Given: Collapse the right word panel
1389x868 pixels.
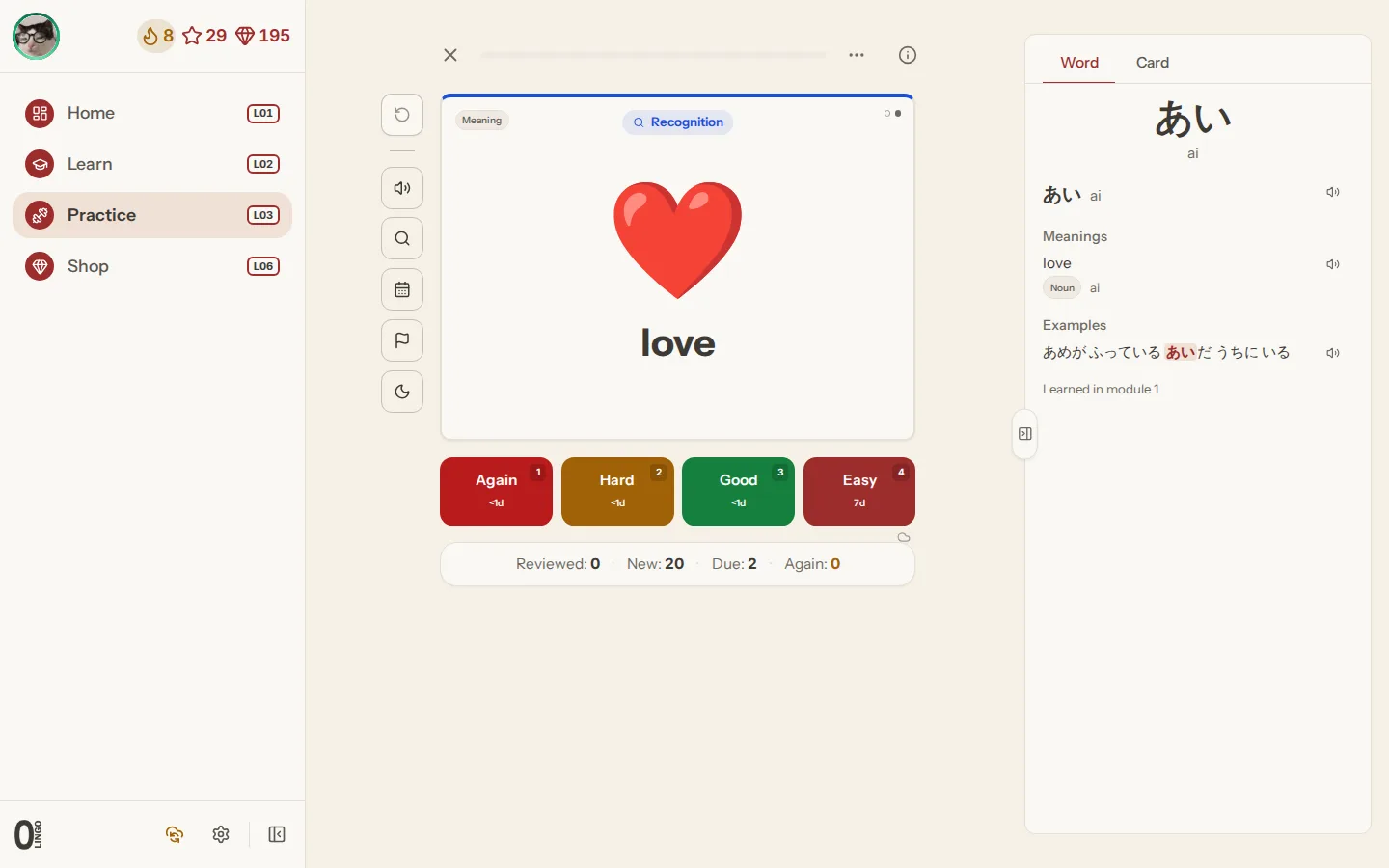Looking at the screenshot, I should click(1025, 434).
